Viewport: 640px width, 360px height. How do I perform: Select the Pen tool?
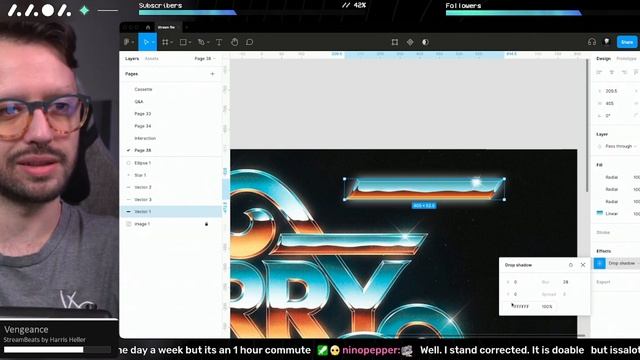(201, 42)
